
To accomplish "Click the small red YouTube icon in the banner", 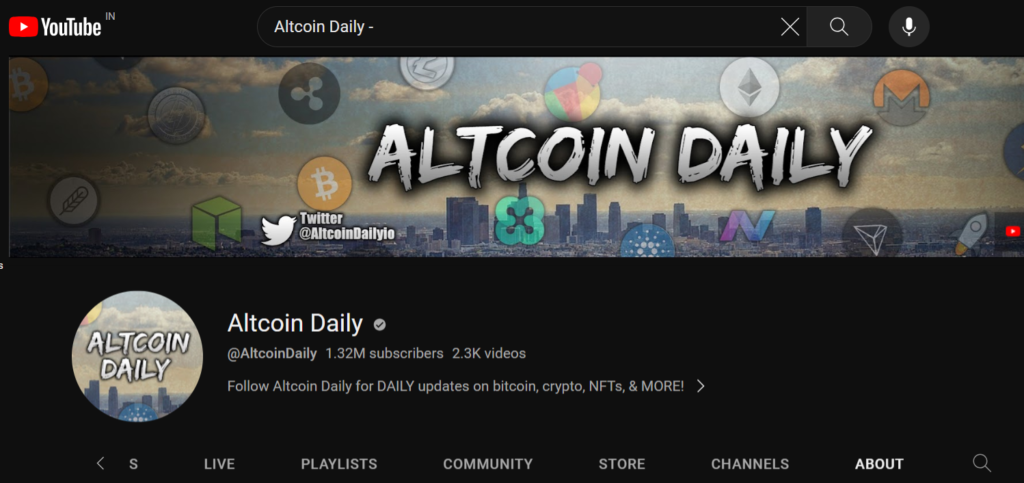I will [1013, 230].
